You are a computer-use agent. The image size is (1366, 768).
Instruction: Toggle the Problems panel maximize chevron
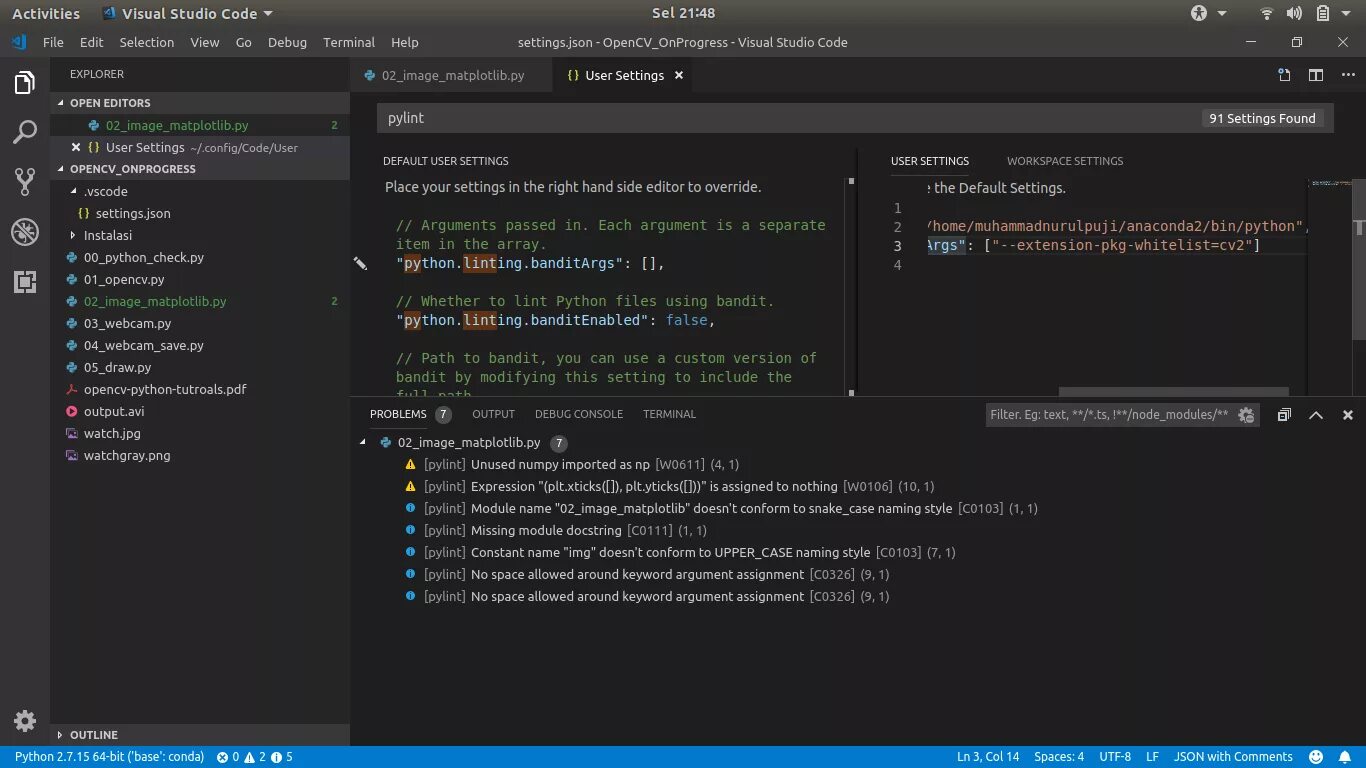tap(1316, 415)
